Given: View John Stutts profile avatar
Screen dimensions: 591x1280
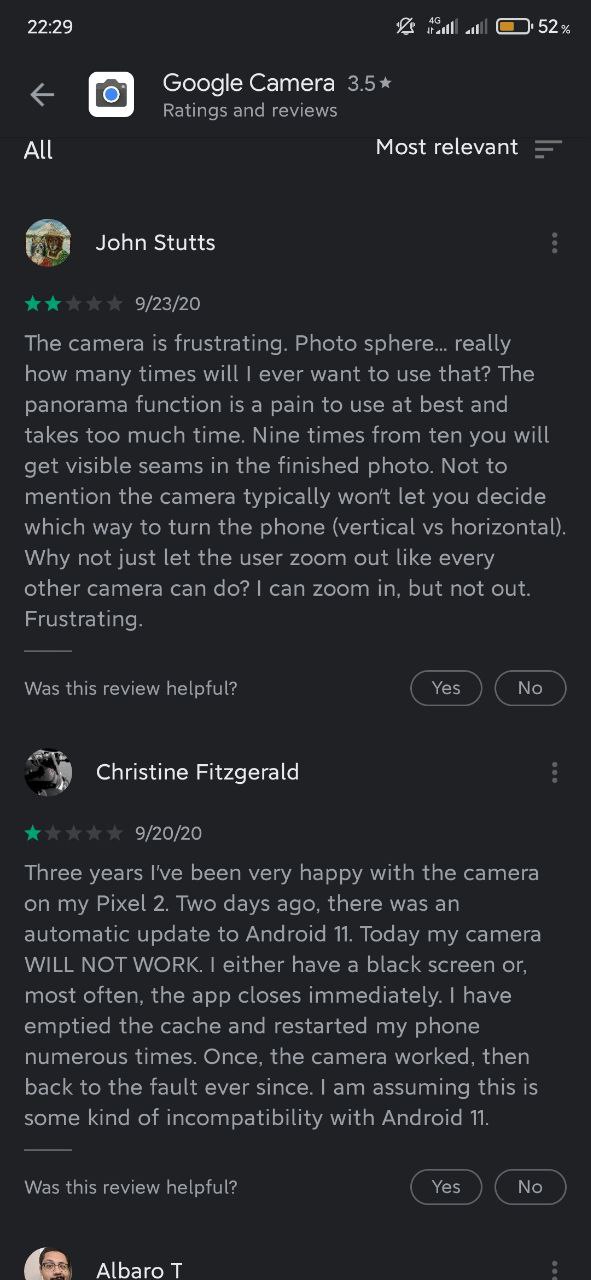Looking at the screenshot, I should tap(48, 243).
